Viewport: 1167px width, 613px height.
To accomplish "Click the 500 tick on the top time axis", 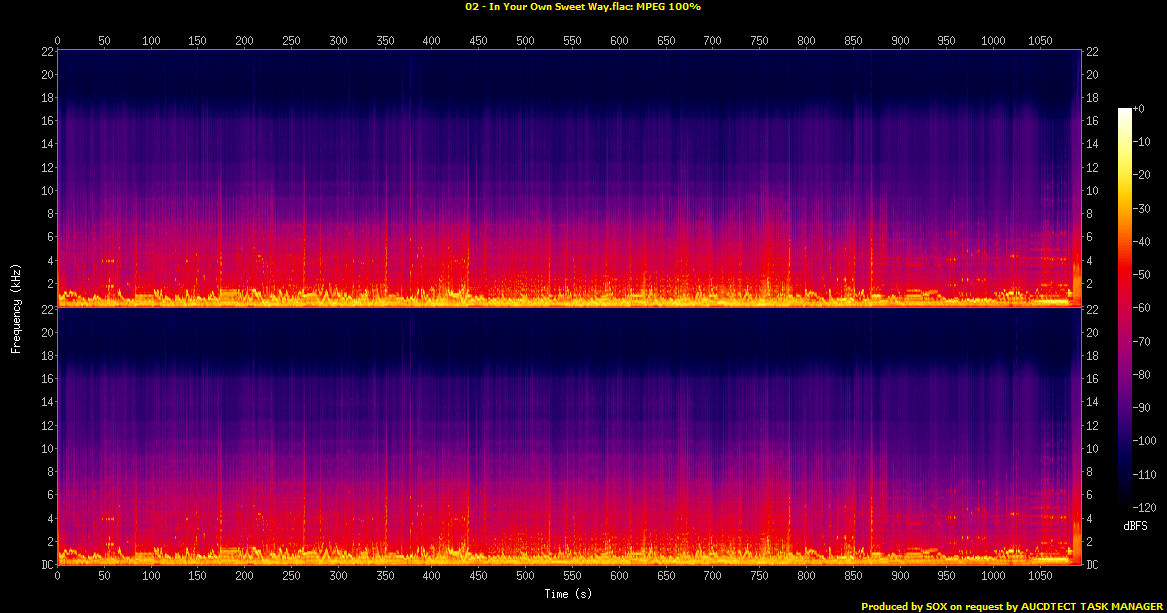I will [x=525, y=40].
